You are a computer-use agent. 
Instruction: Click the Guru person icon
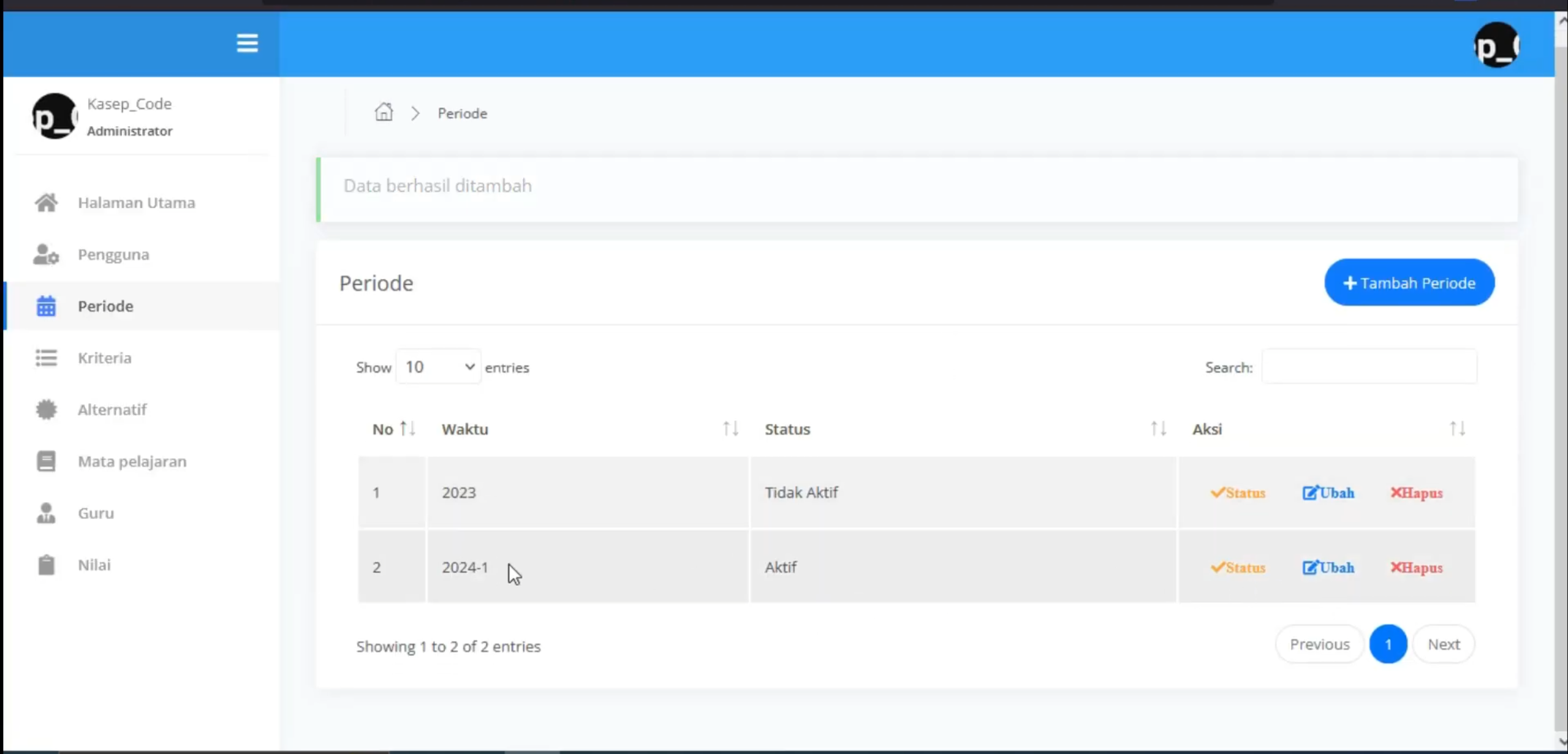[46, 513]
